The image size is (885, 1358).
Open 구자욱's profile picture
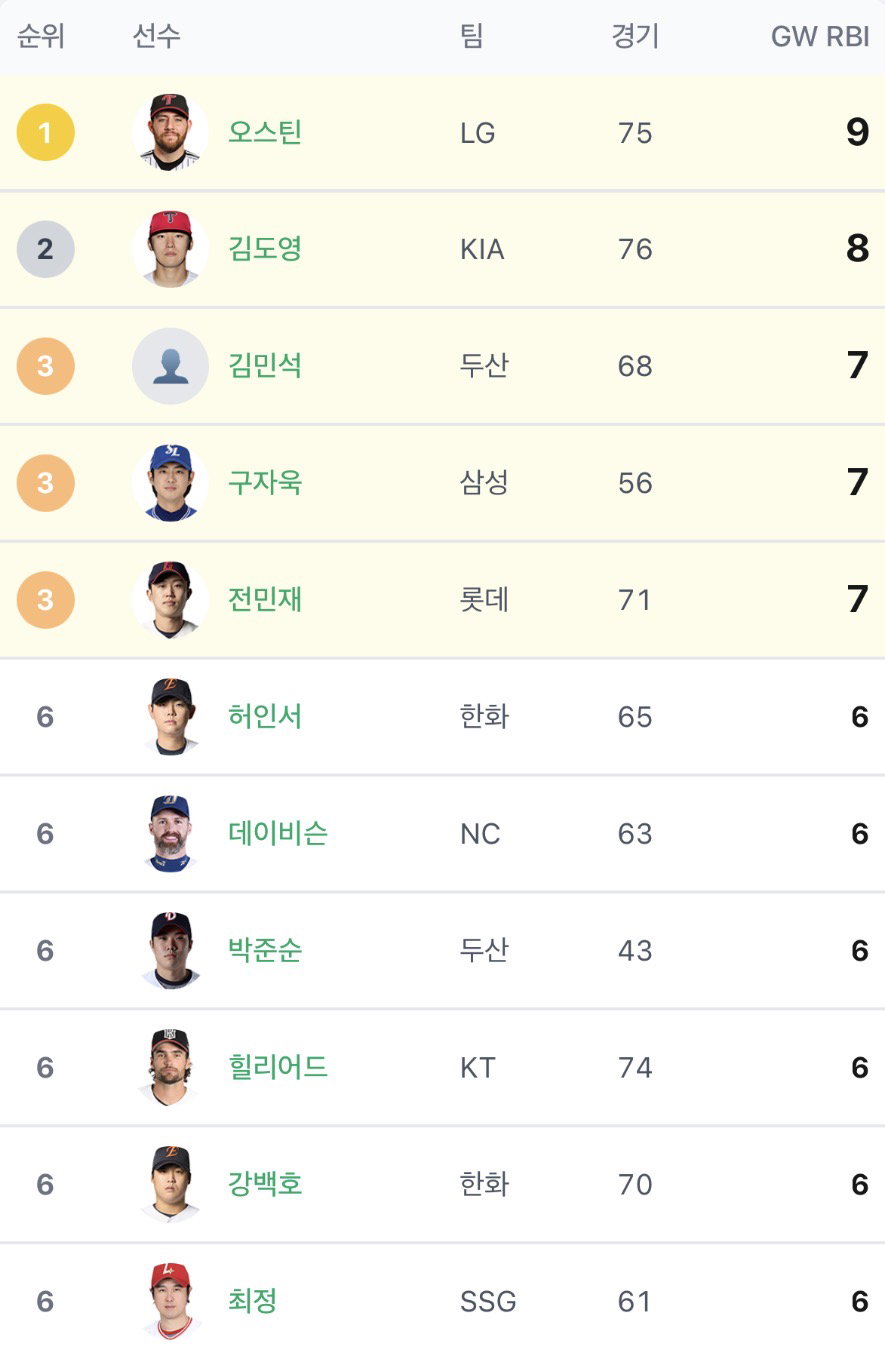point(170,483)
